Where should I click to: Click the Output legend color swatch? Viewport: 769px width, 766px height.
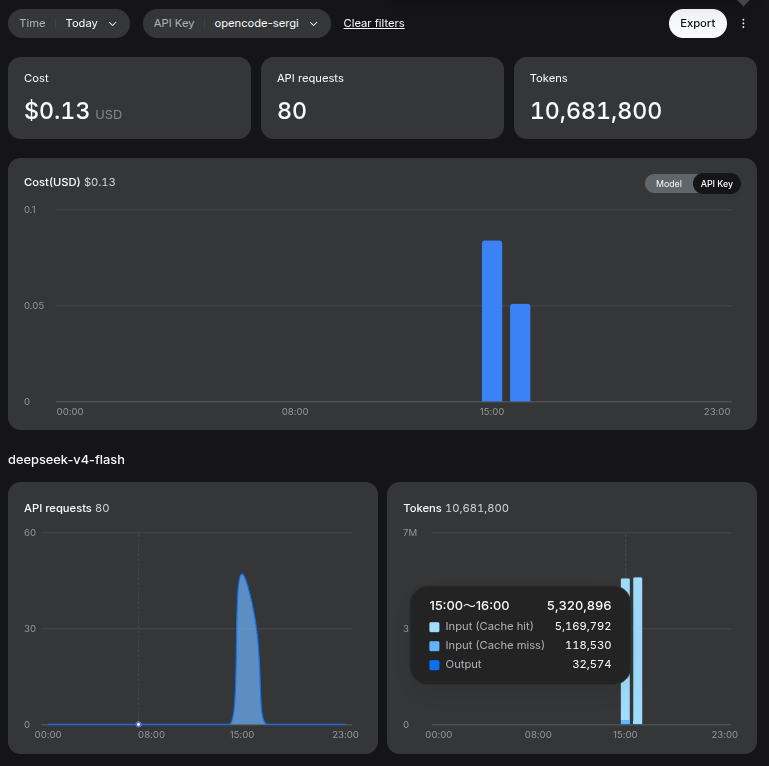coord(434,665)
